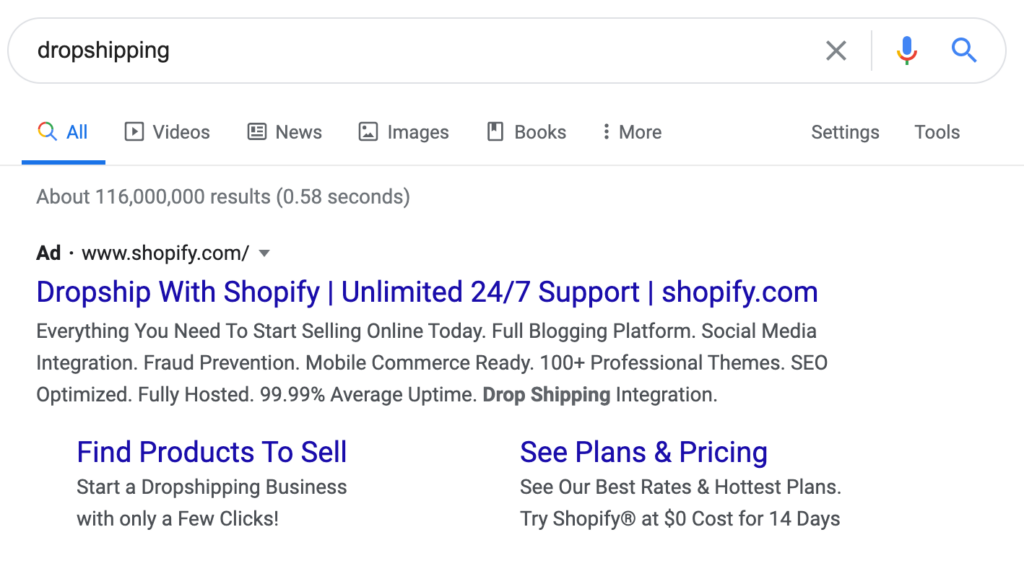Open the Tools filter options
The image size is (1024, 566).
tap(937, 132)
